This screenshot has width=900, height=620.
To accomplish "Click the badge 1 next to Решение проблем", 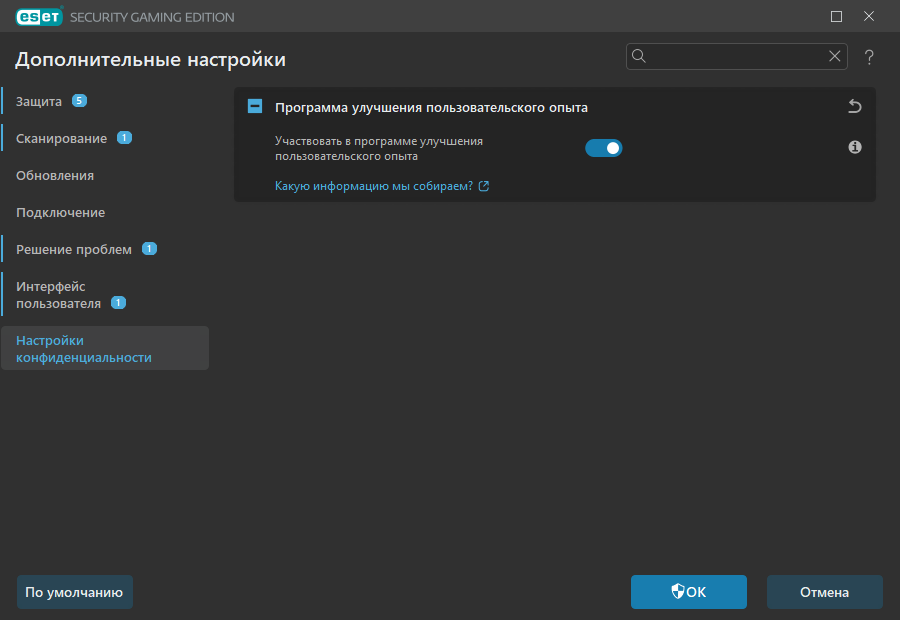I will pyautogui.click(x=149, y=249).
